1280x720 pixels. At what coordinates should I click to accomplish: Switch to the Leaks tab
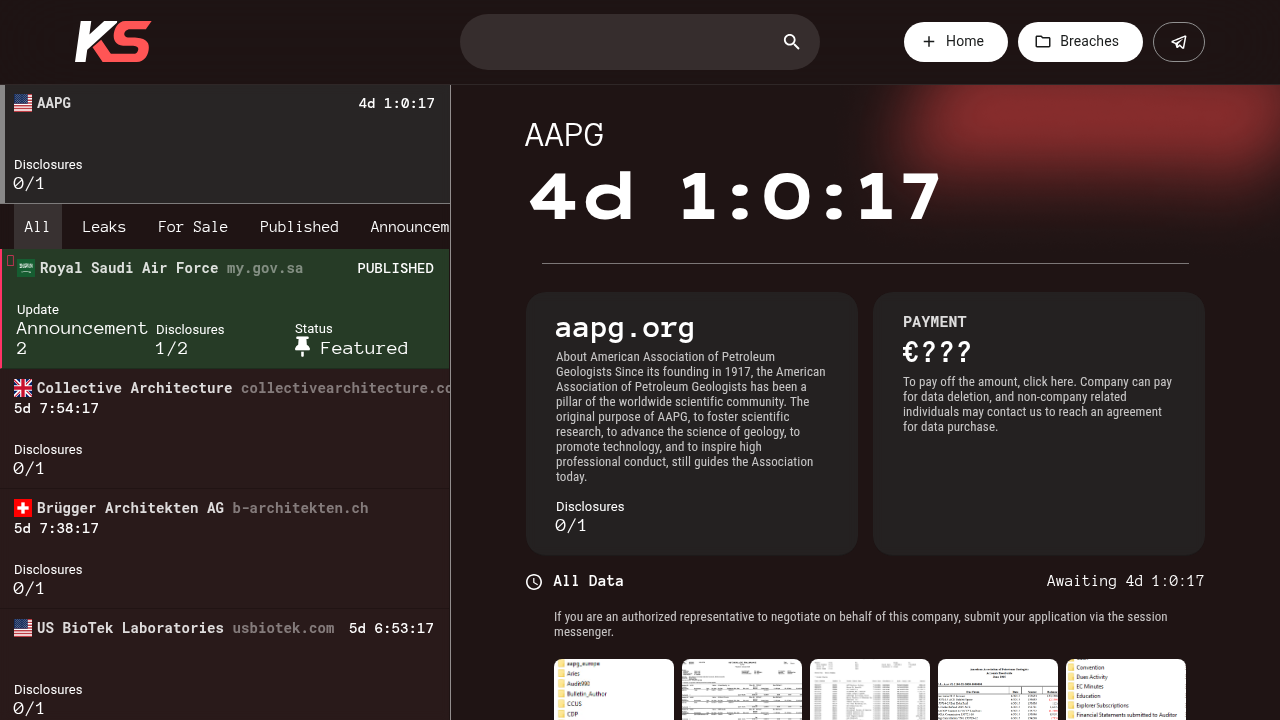click(104, 227)
